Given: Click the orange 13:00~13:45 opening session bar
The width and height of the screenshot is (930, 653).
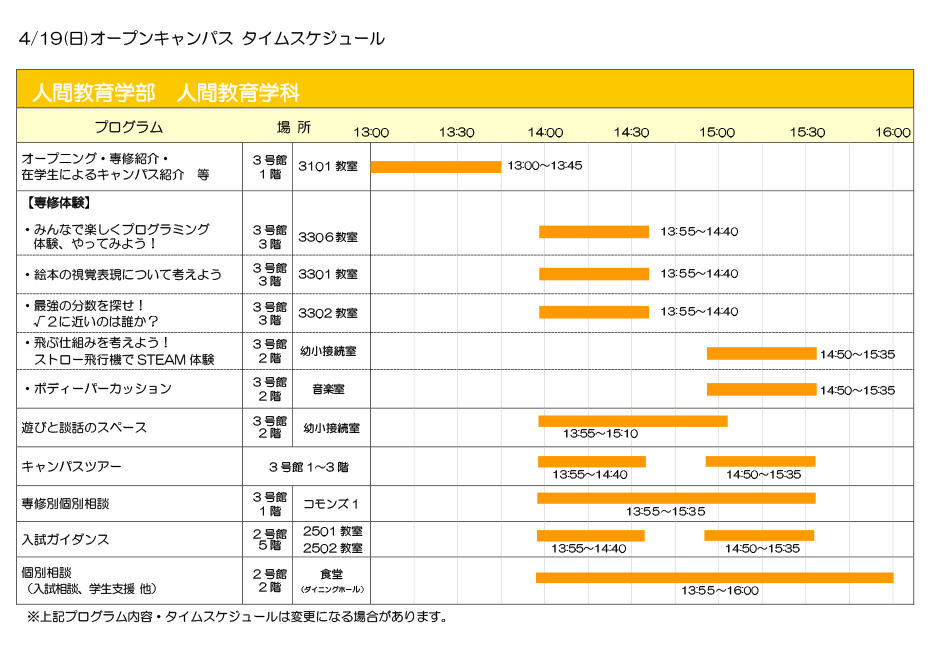Looking at the screenshot, I should [435, 167].
